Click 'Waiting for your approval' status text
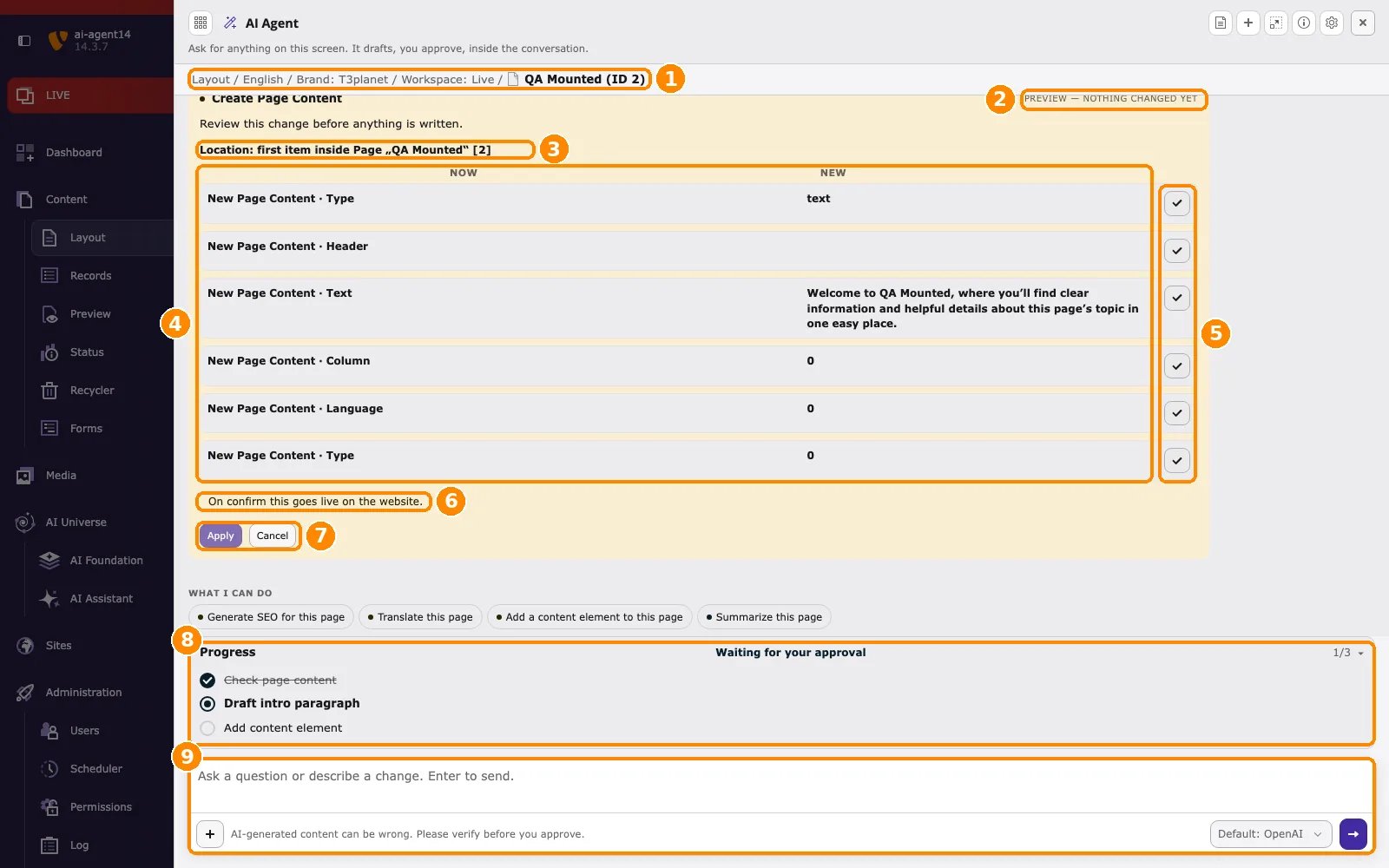 790,653
